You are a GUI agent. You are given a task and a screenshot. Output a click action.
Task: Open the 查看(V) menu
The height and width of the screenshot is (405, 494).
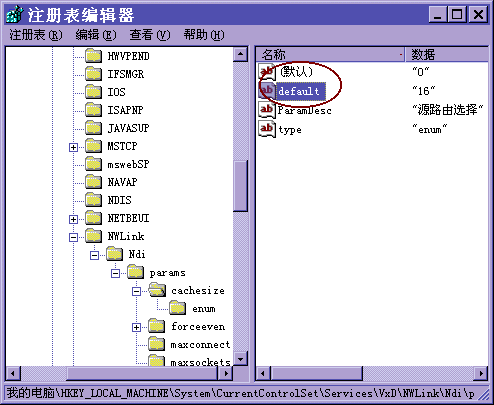click(x=150, y=35)
